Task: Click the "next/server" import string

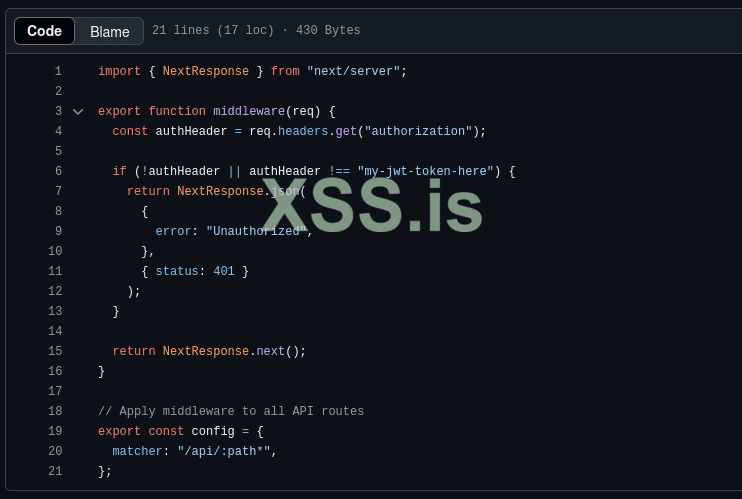Action: [353, 71]
